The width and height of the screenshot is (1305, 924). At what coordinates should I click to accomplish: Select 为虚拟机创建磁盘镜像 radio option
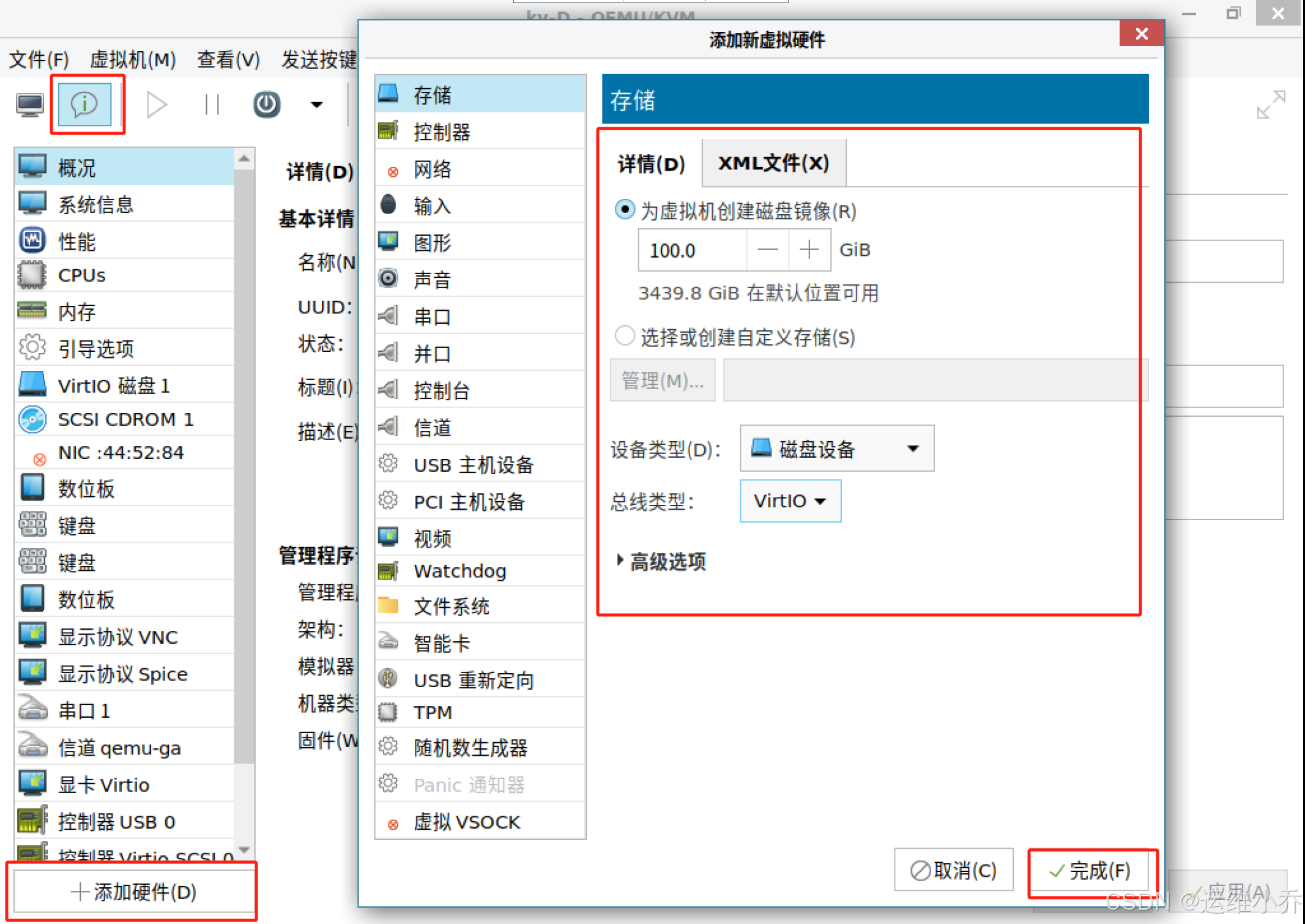coord(625,210)
